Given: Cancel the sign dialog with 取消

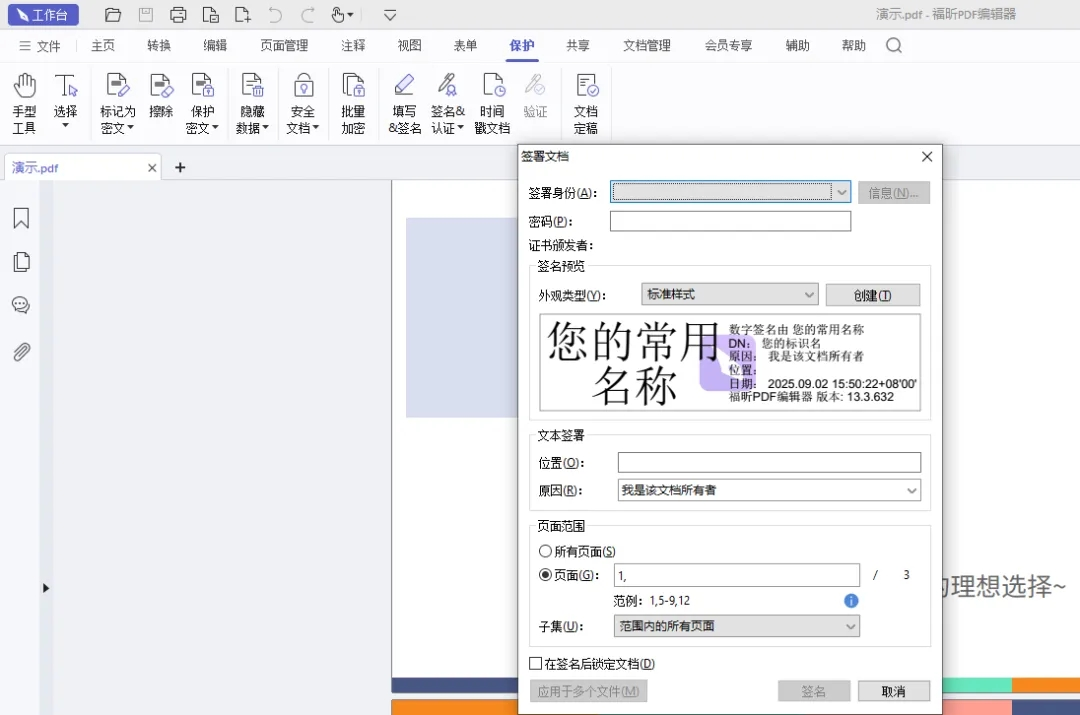Looking at the screenshot, I should 893,690.
